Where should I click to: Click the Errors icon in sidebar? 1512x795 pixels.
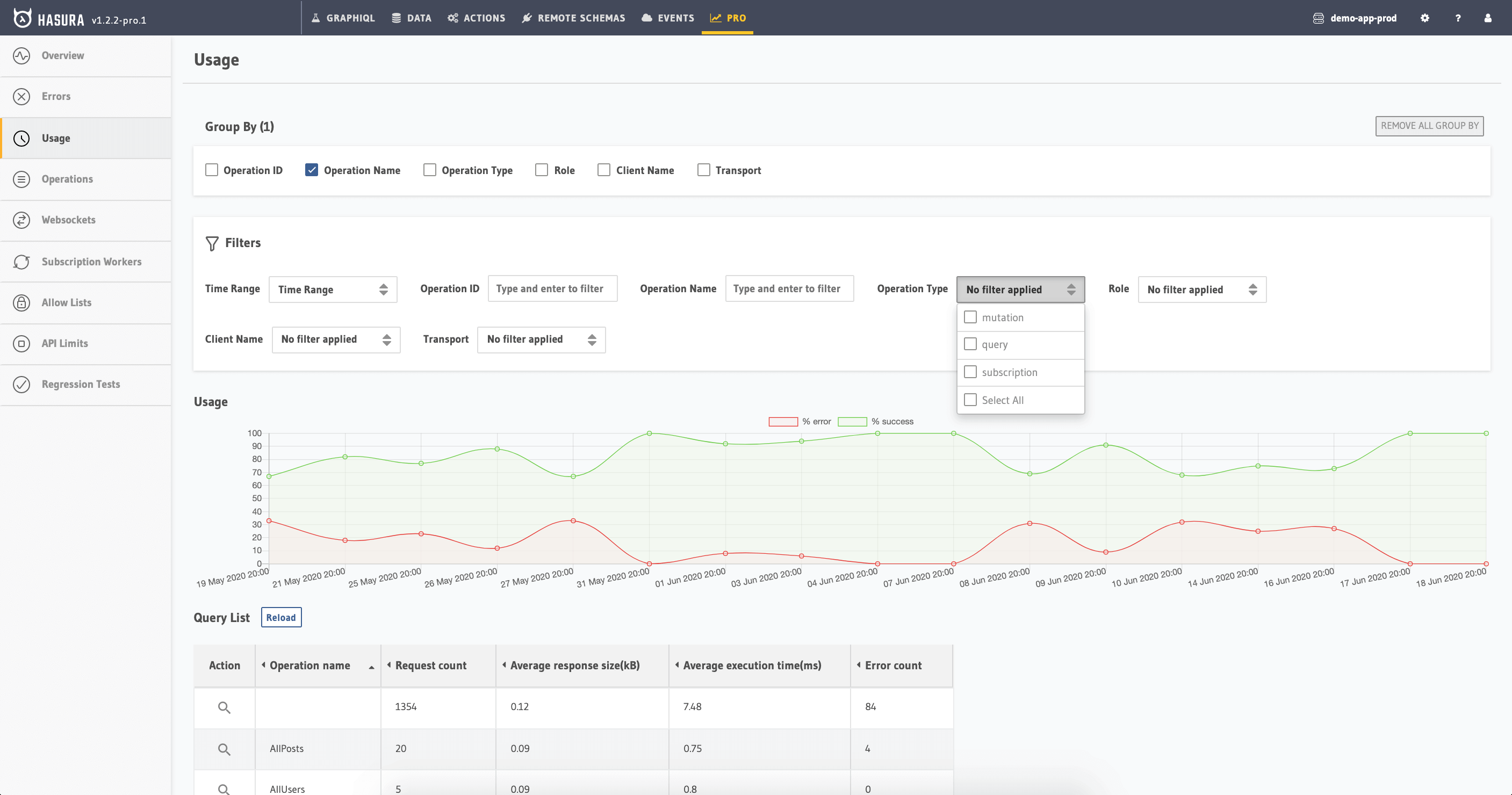pyautogui.click(x=22, y=96)
